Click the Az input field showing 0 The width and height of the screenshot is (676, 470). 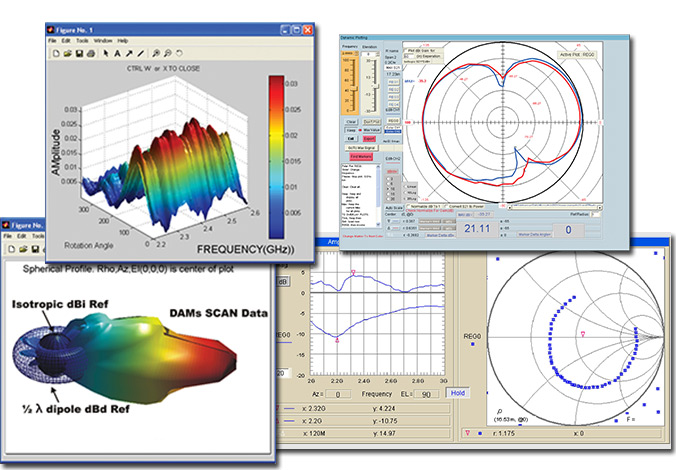pos(338,394)
